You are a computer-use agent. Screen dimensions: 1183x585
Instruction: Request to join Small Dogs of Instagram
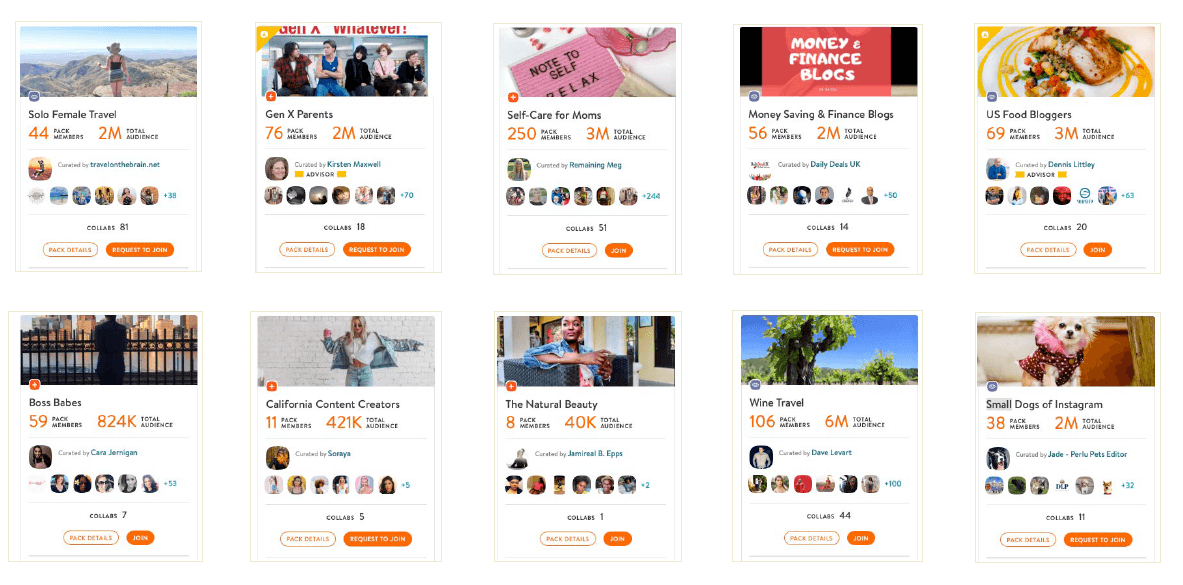tap(1098, 540)
